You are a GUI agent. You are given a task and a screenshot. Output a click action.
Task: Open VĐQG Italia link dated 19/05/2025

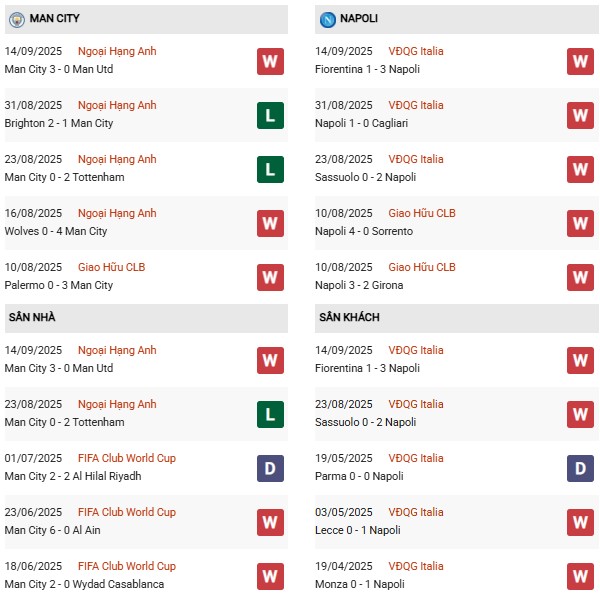click(416, 458)
